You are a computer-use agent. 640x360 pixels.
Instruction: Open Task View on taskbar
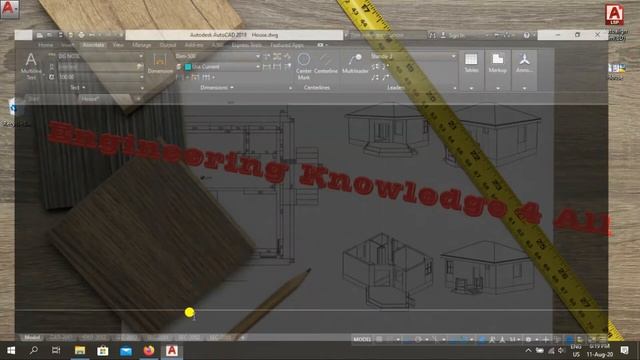pos(56,351)
